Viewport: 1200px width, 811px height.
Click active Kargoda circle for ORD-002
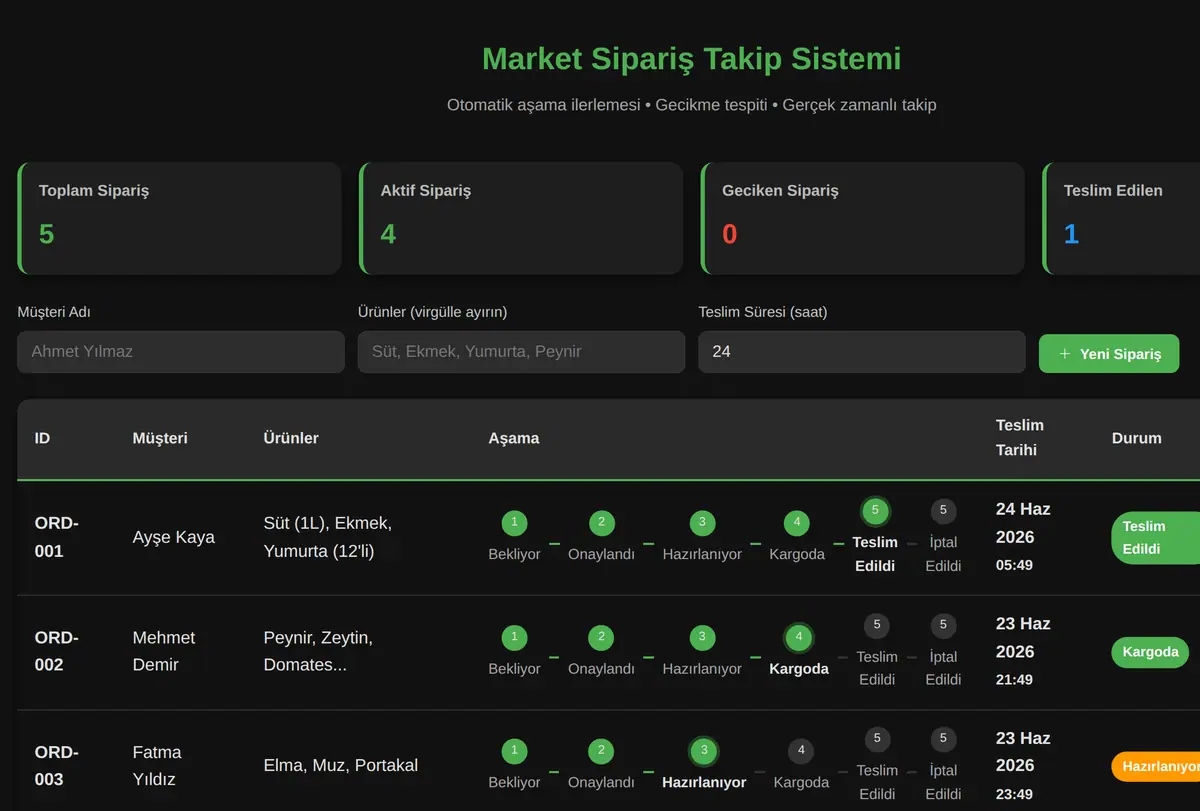coord(799,637)
